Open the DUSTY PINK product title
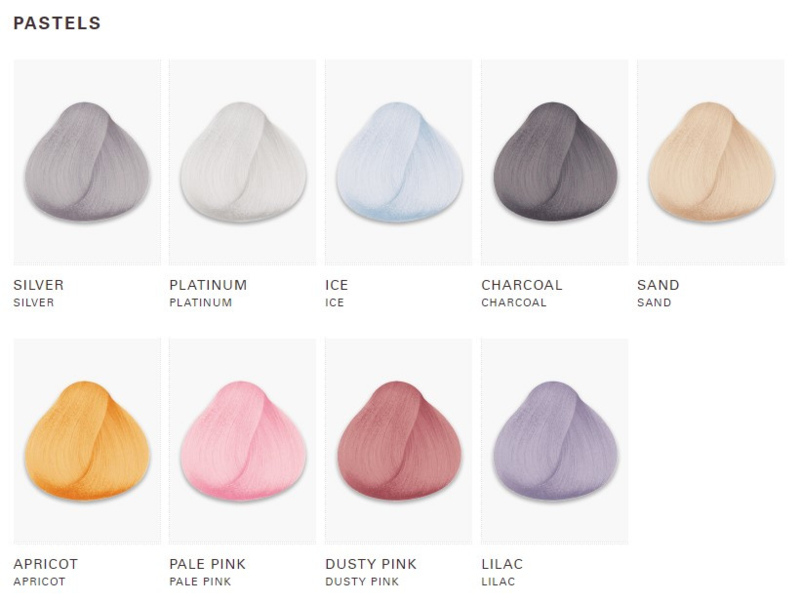800x602 pixels. coord(371,564)
